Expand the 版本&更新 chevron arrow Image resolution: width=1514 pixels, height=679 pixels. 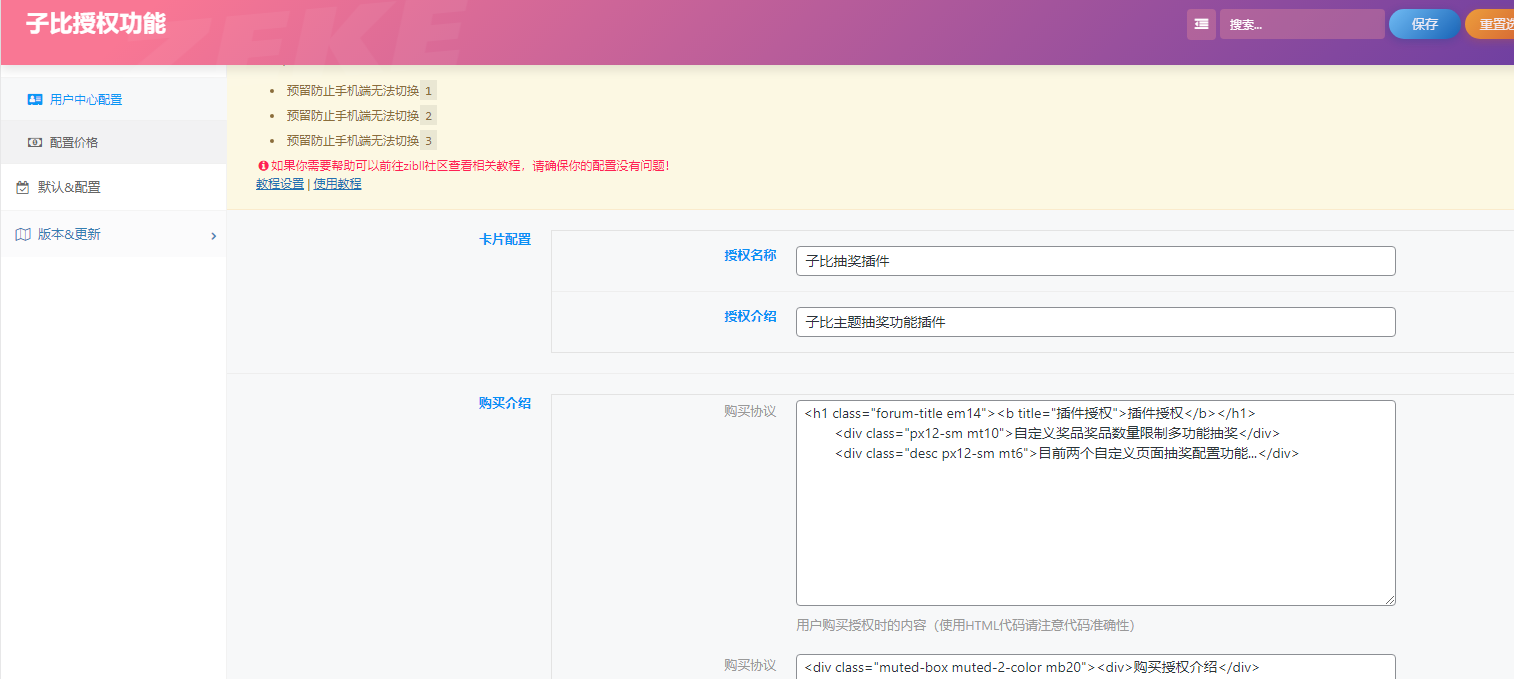[x=212, y=235]
